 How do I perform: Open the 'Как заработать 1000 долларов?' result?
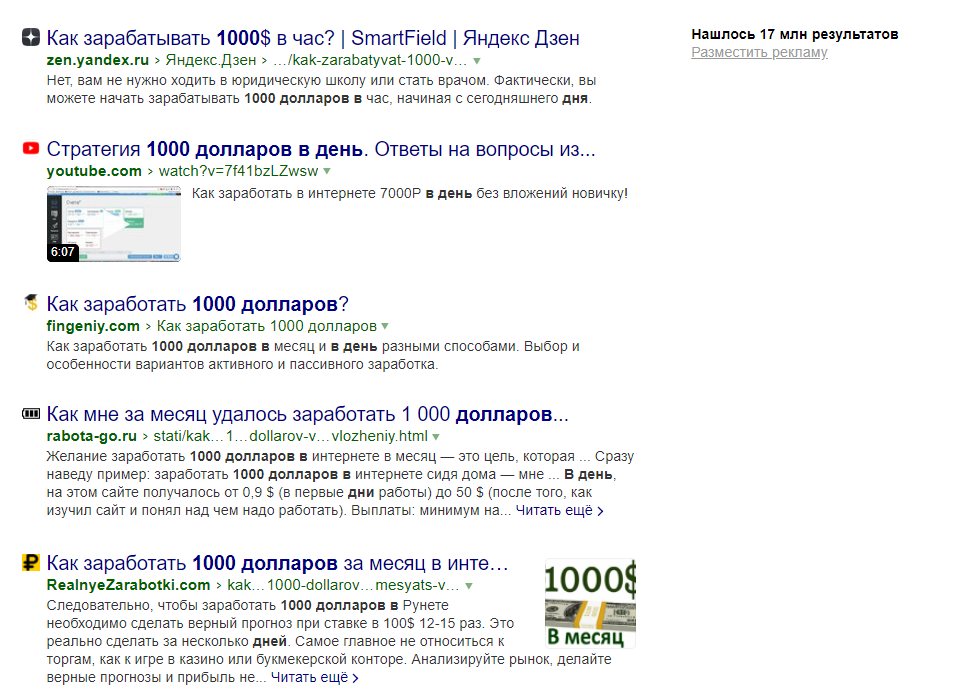[x=197, y=304]
